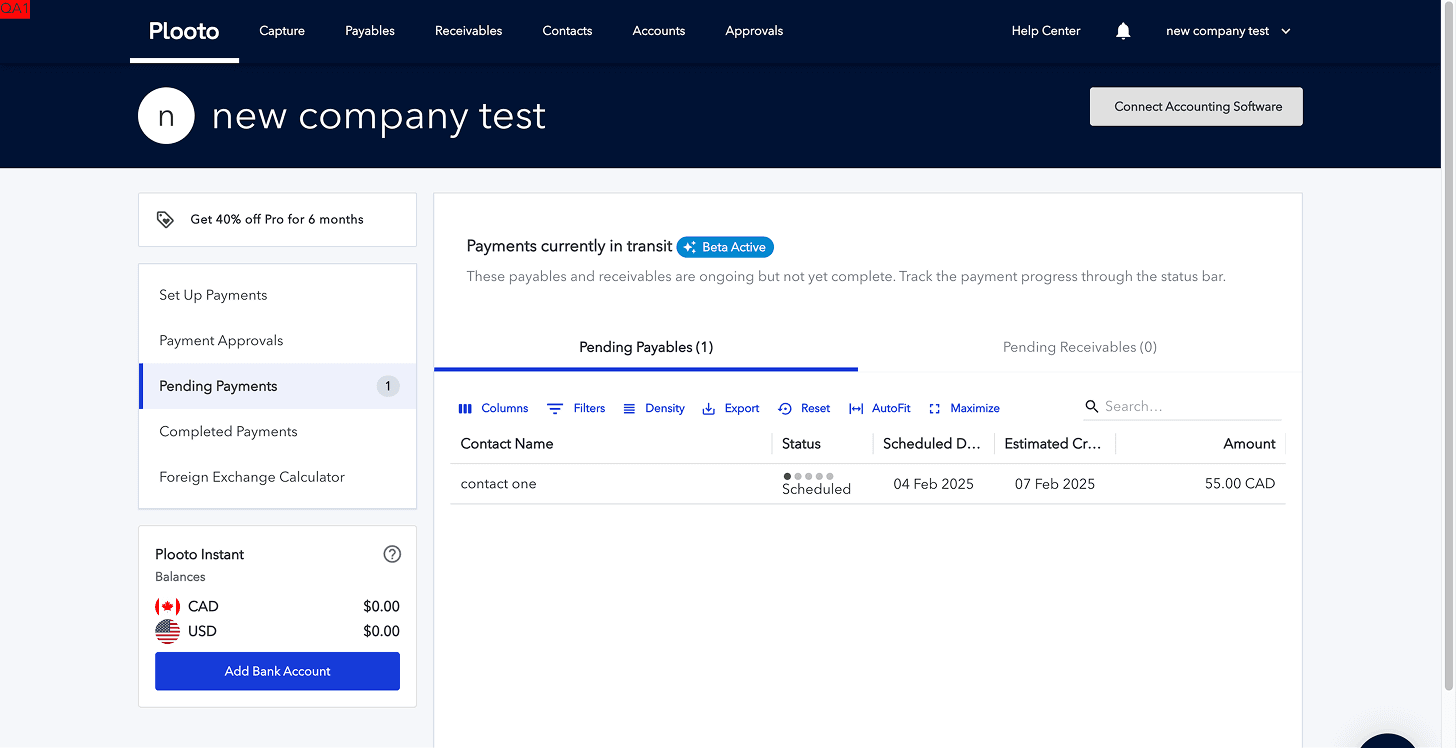Click the search magnifier icon in table toolbar
Viewport: 1456px width, 748px height.
coord(1092,406)
